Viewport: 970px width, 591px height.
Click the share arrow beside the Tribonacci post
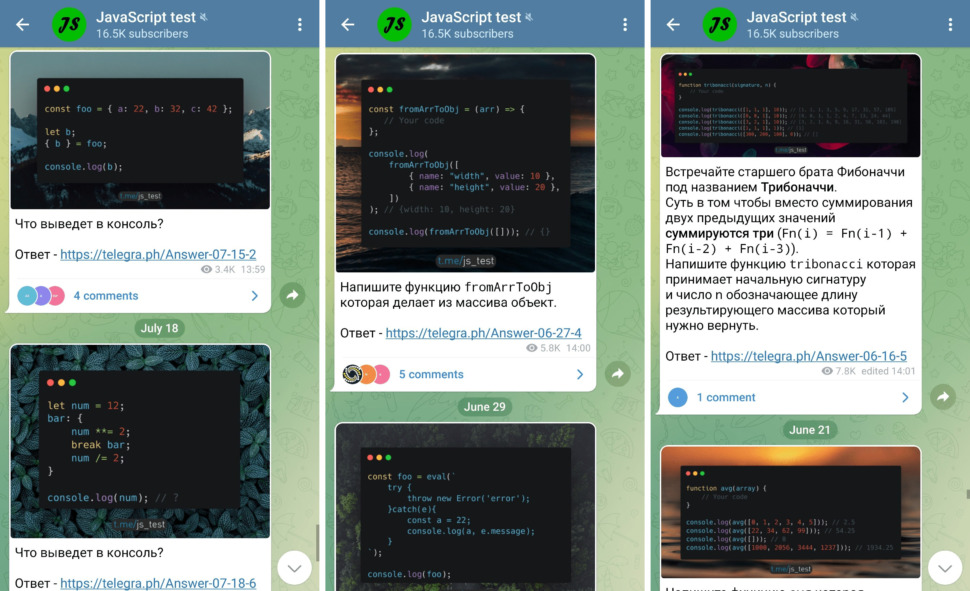point(942,397)
